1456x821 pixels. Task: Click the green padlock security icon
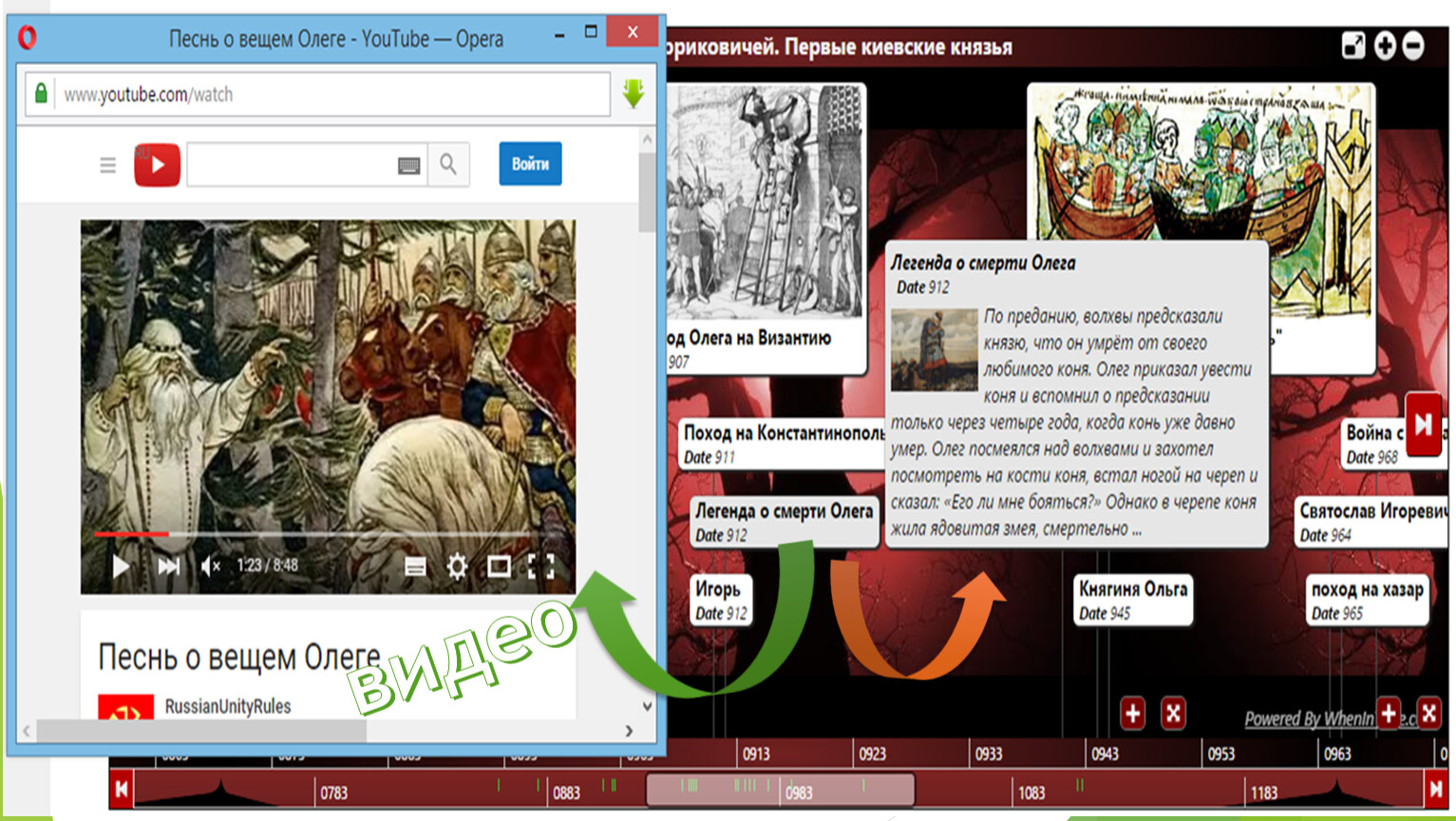pos(41,93)
